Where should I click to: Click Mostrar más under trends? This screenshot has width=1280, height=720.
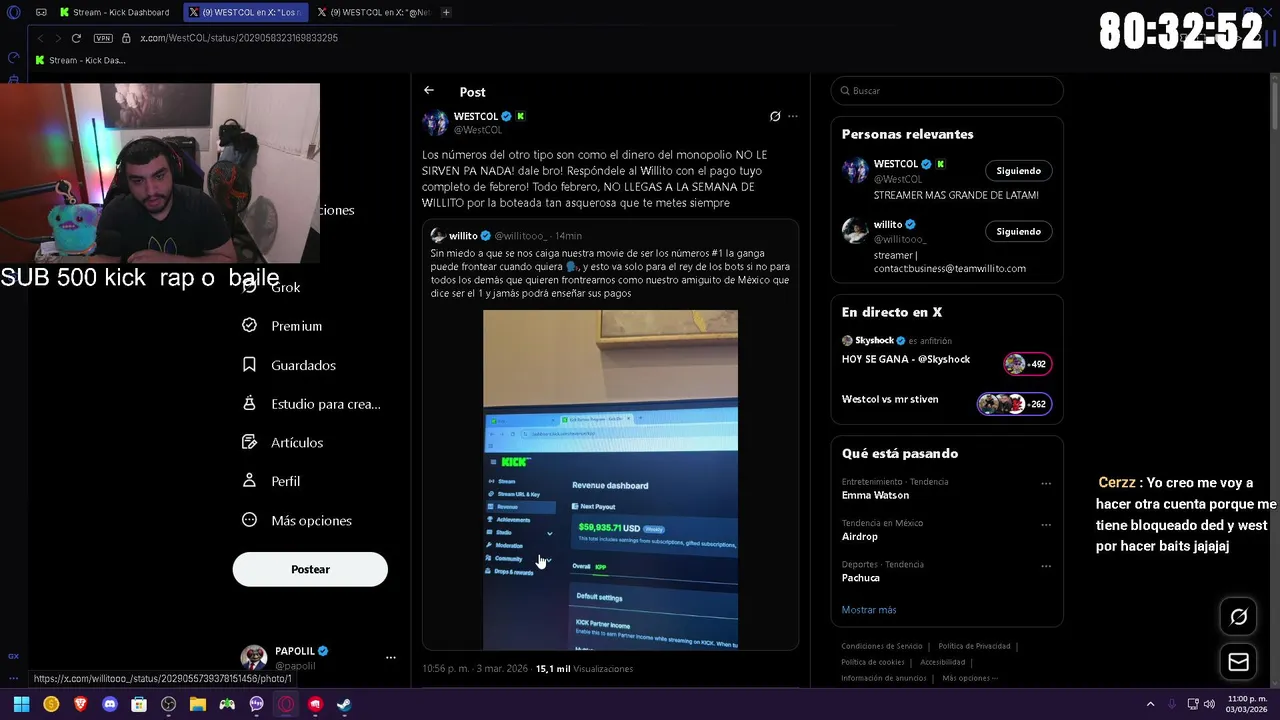tap(869, 610)
